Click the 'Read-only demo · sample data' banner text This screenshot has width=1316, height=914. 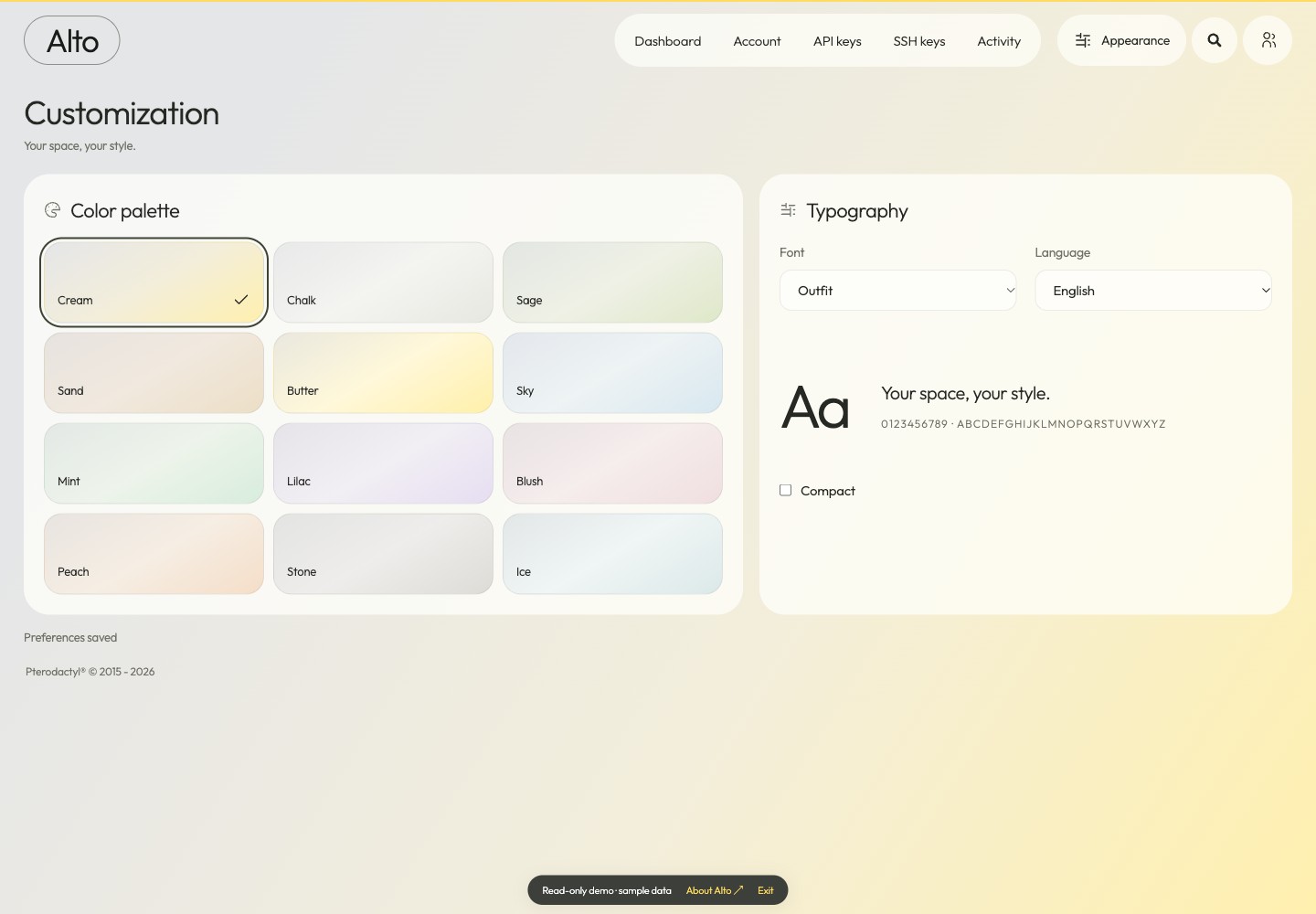tap(607, 890)
